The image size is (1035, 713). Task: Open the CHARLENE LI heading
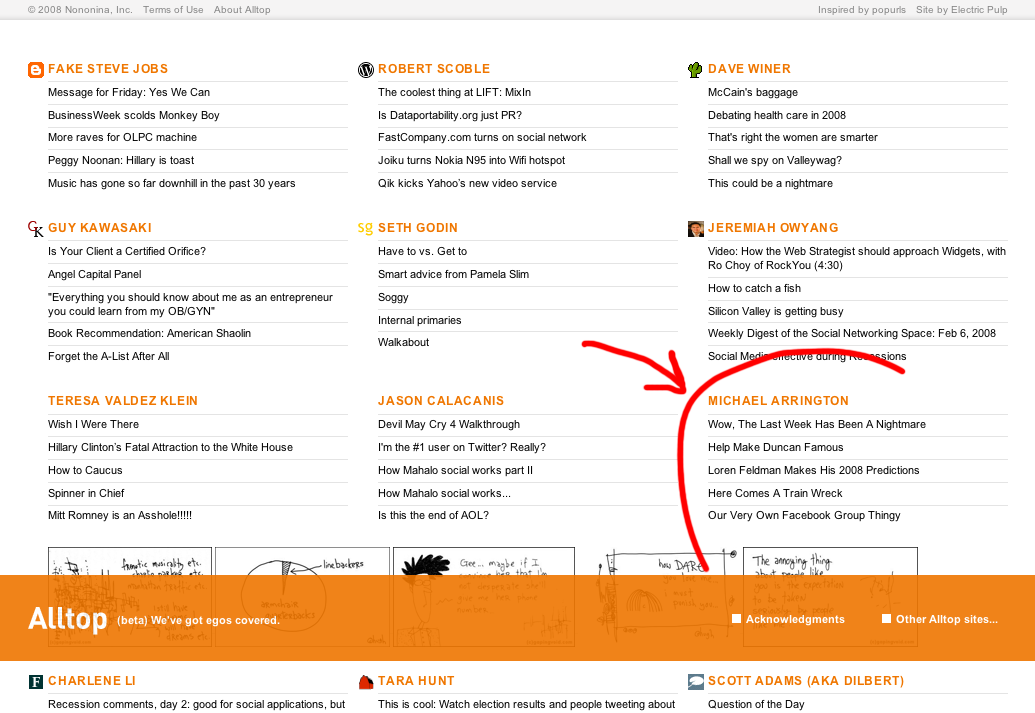click(92, 681)
